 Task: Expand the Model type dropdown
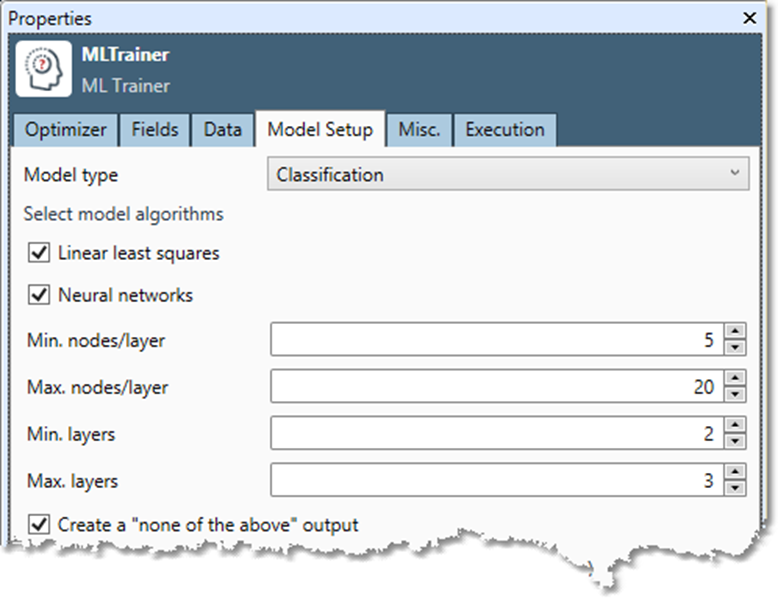[x=508, y=175]
